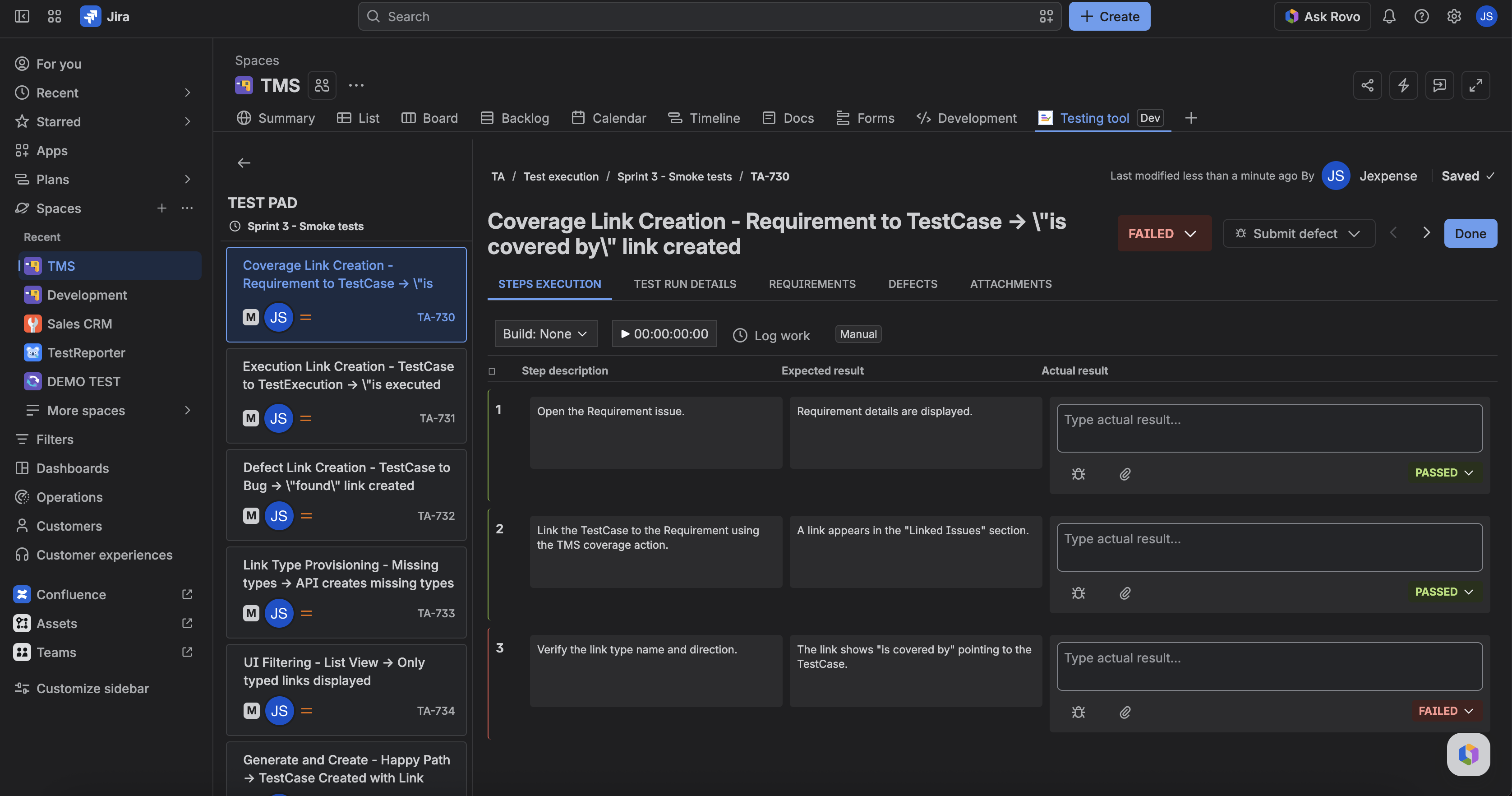
Task: Focus the top Search box
Action: point(710,16)
